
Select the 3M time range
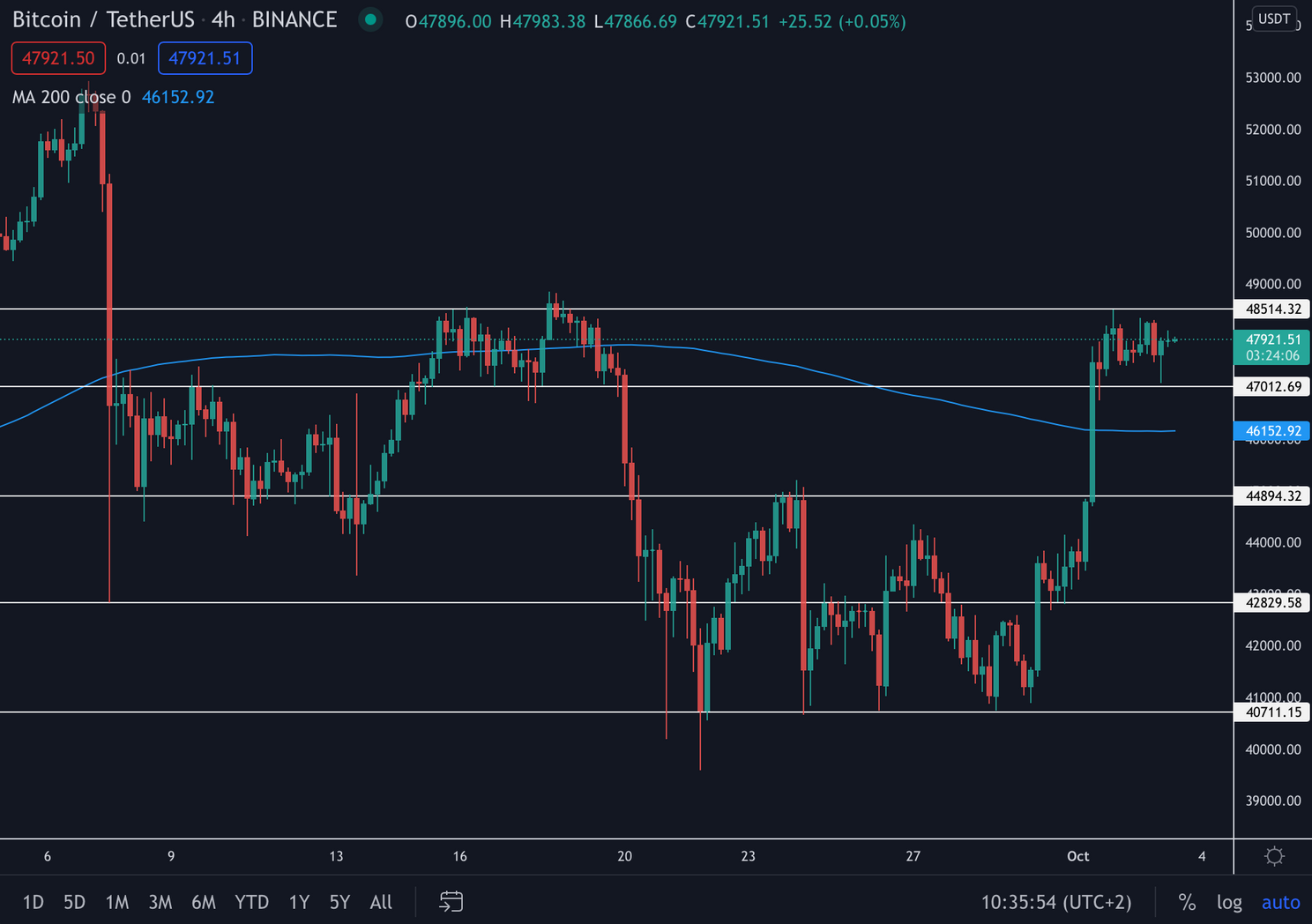pos(160,902)
